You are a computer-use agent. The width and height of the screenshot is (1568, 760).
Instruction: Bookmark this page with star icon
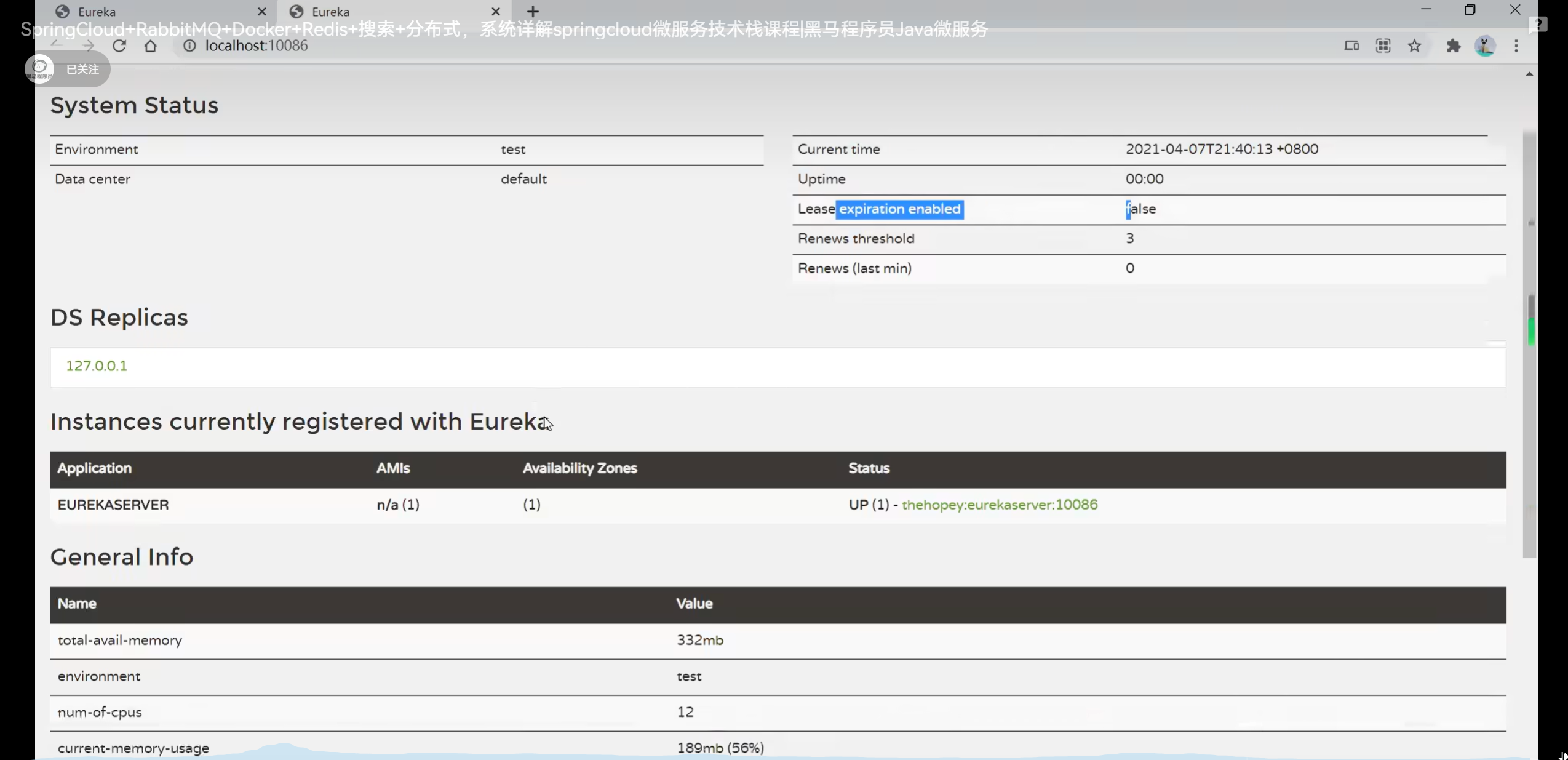(1414, 46)
